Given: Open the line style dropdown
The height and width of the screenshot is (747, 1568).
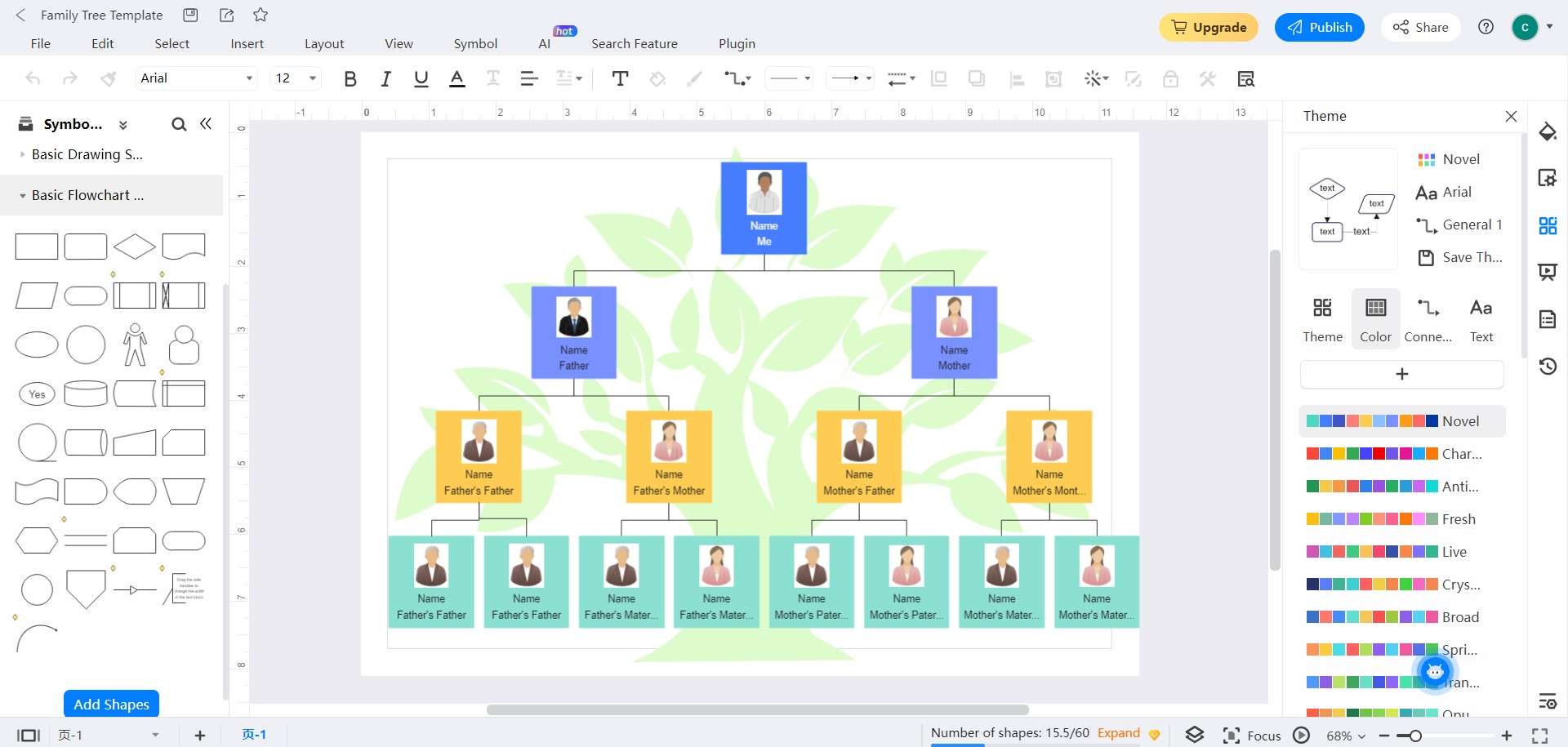Looking at the screenshot, I should pyautogui.click(x=790, y=78).
